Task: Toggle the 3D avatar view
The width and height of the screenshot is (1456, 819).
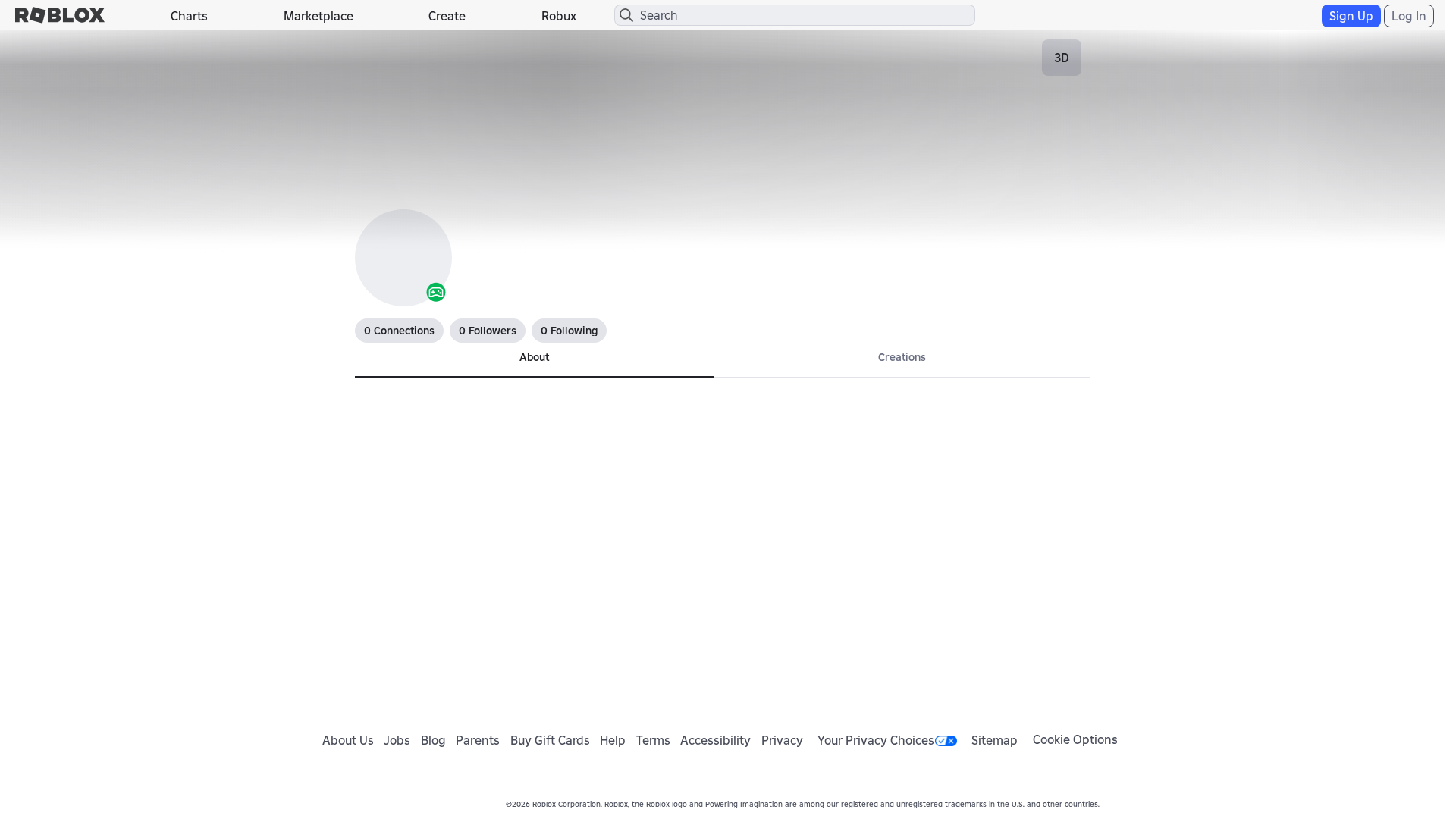Action: (1061, 57)
